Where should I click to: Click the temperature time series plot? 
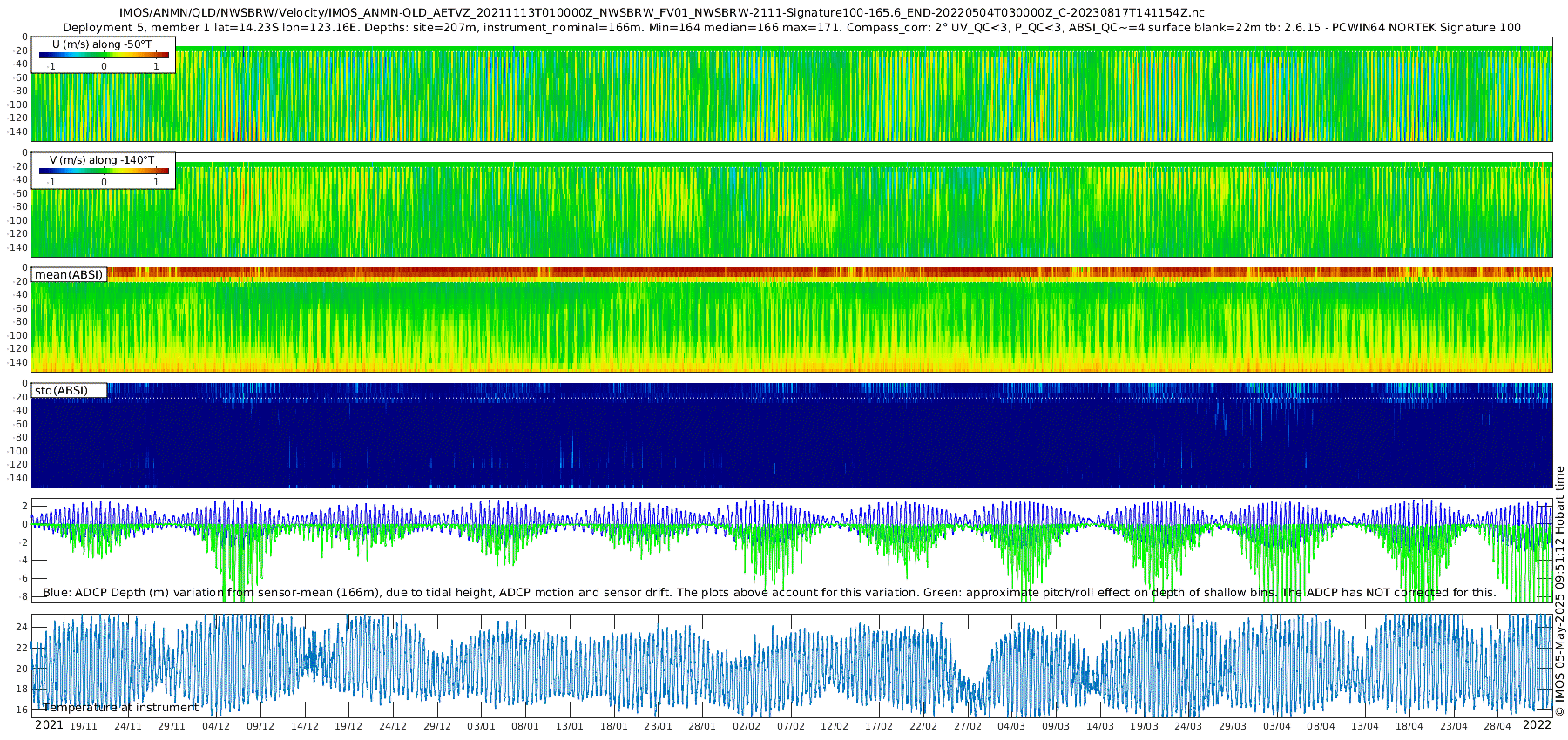(792, 665)
